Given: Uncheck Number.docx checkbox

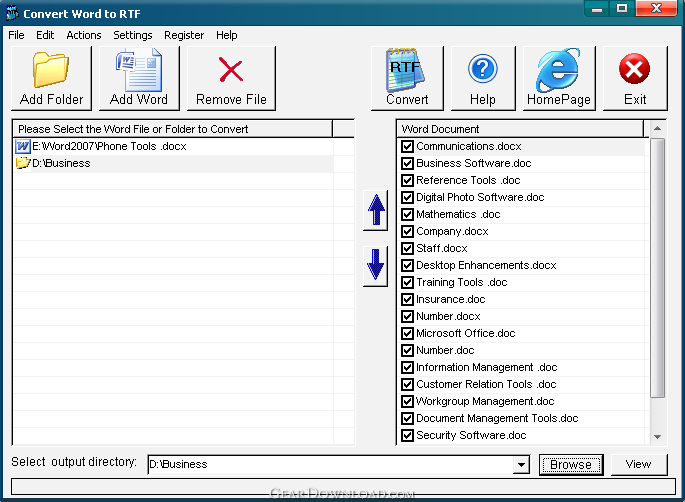Looking at the screenshot, I should pos(407,316).
